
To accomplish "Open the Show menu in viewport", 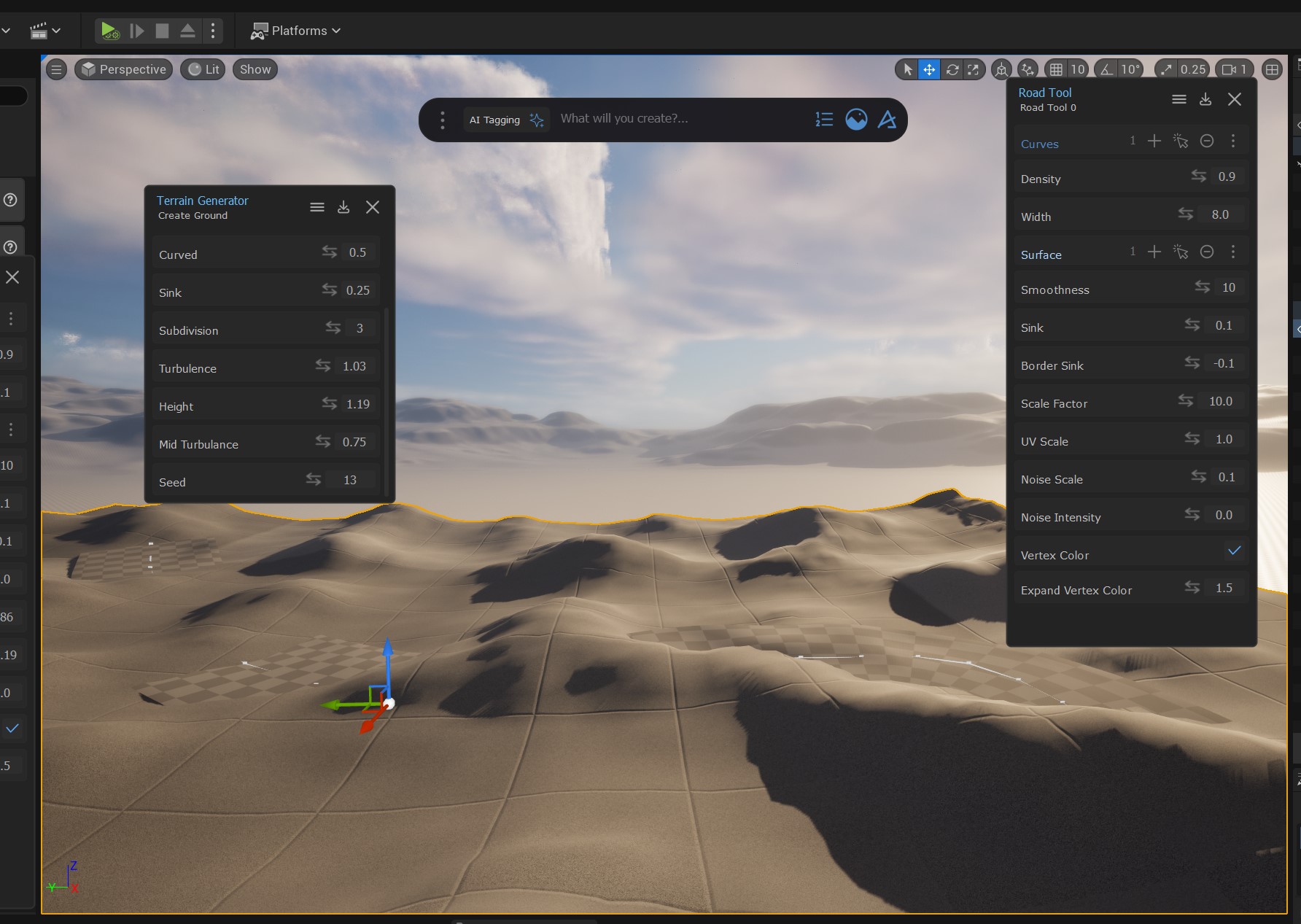I will (254, 69).
